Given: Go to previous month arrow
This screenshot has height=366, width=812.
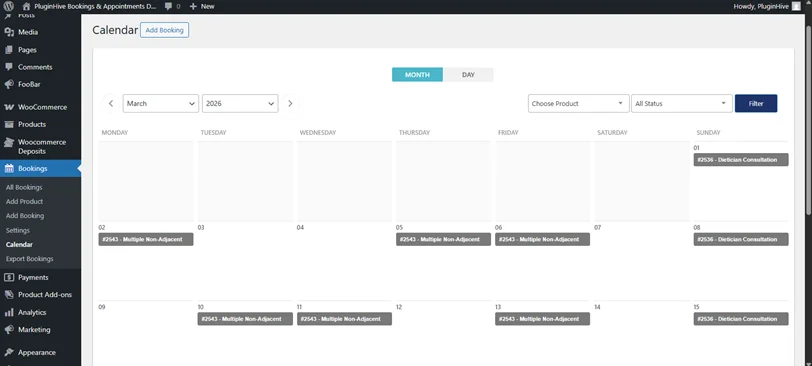Looking at the screenshot, I should pyautogui.click(x=110, y=104).
